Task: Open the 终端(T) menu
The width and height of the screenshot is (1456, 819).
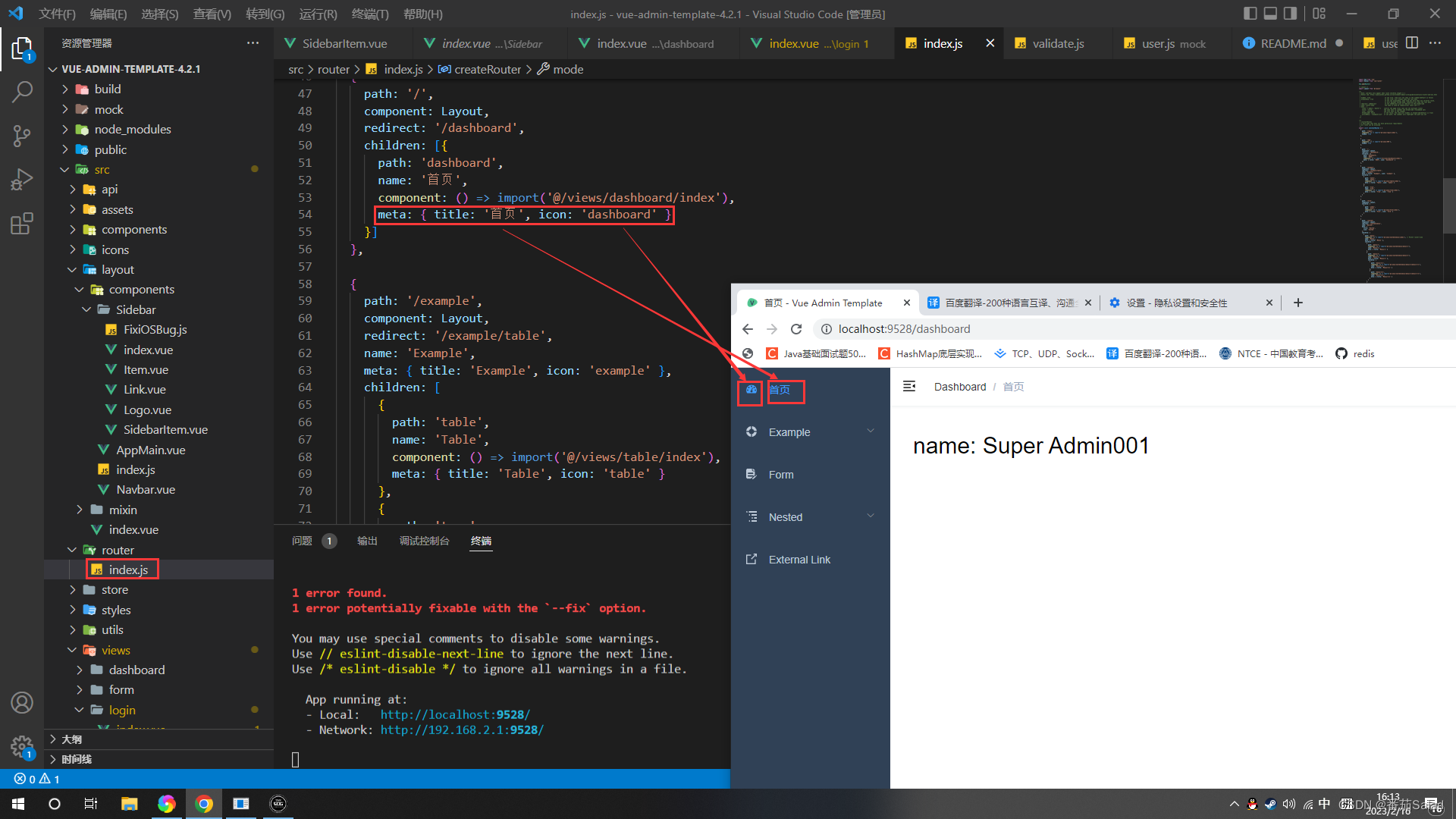Action: point(370,14)
